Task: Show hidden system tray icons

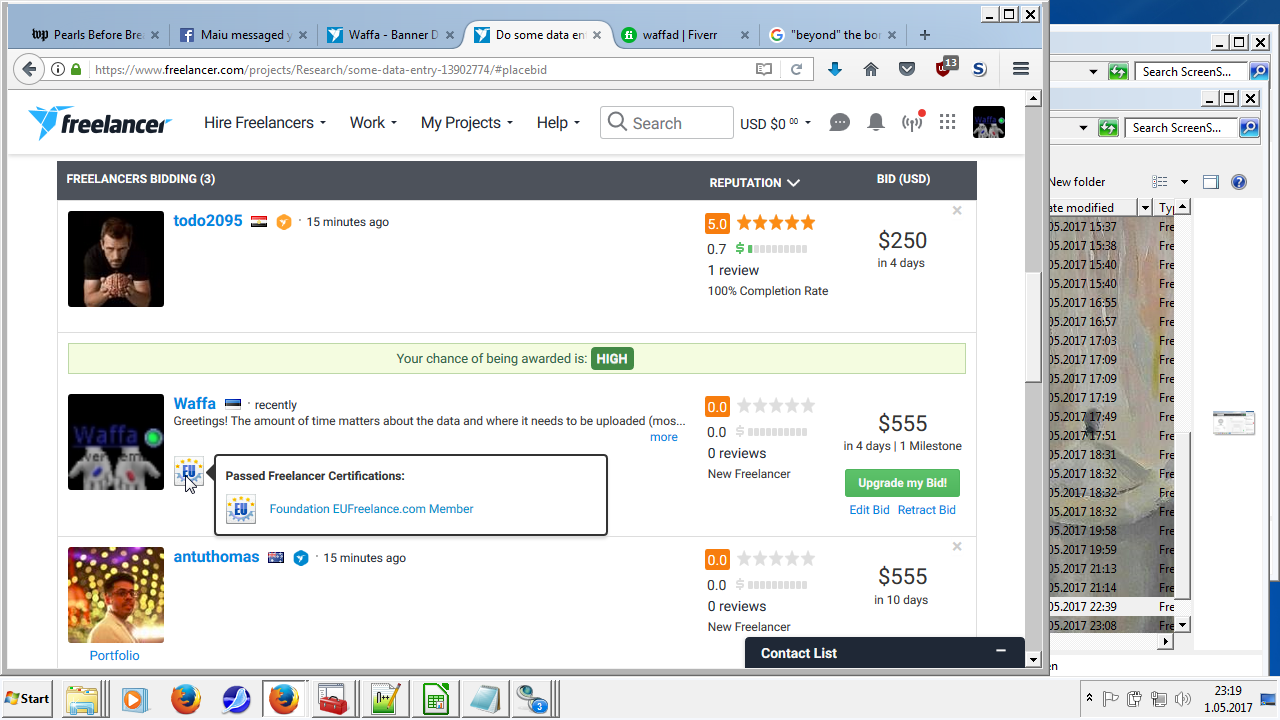Action: pyautogui.click(x=1089, y=698)
